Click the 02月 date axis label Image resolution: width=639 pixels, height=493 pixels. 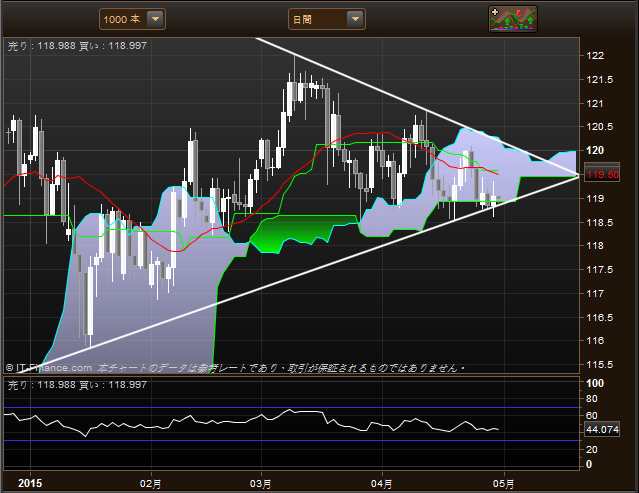[x=150, y=484]
